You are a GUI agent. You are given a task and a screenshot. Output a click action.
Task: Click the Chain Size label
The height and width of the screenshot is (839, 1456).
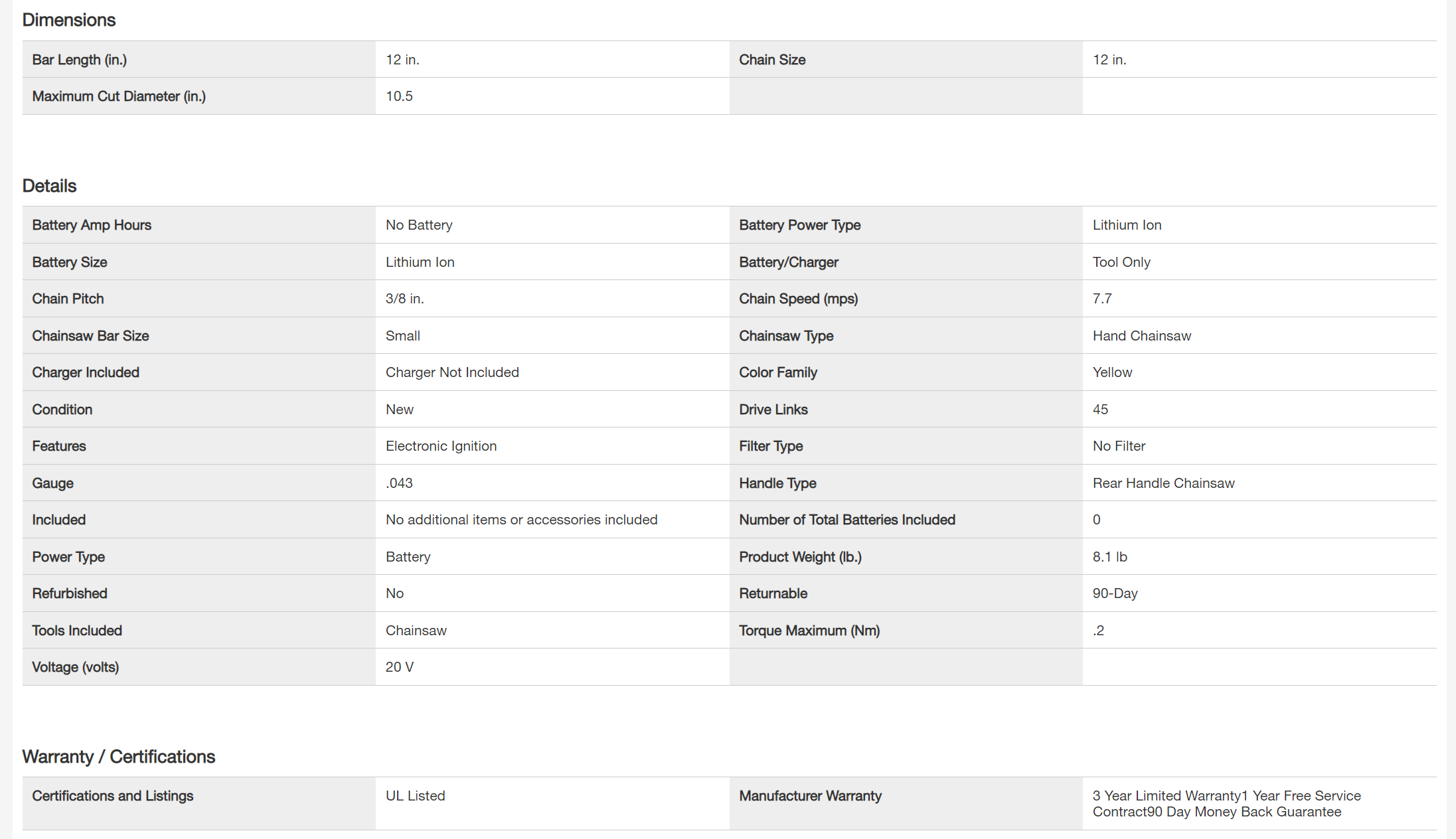[x=772, y=60]
